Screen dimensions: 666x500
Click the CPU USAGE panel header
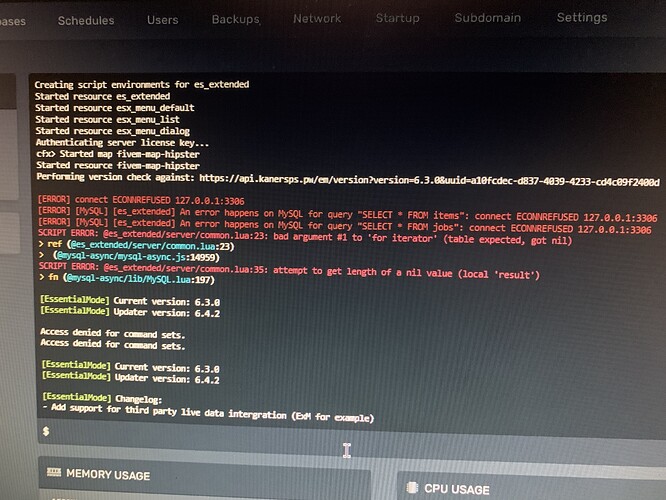pos(531,489)
